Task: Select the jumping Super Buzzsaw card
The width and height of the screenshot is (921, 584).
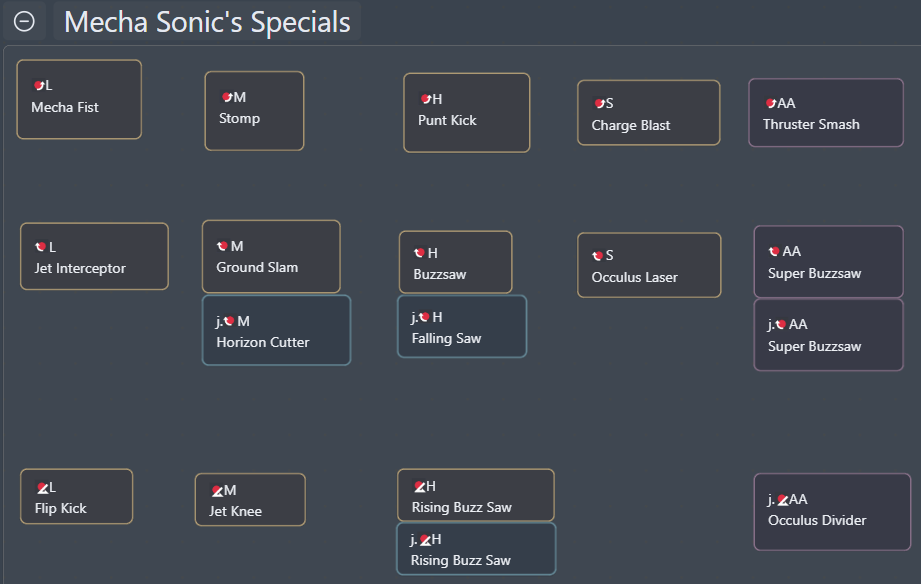Action: (829, 335)
